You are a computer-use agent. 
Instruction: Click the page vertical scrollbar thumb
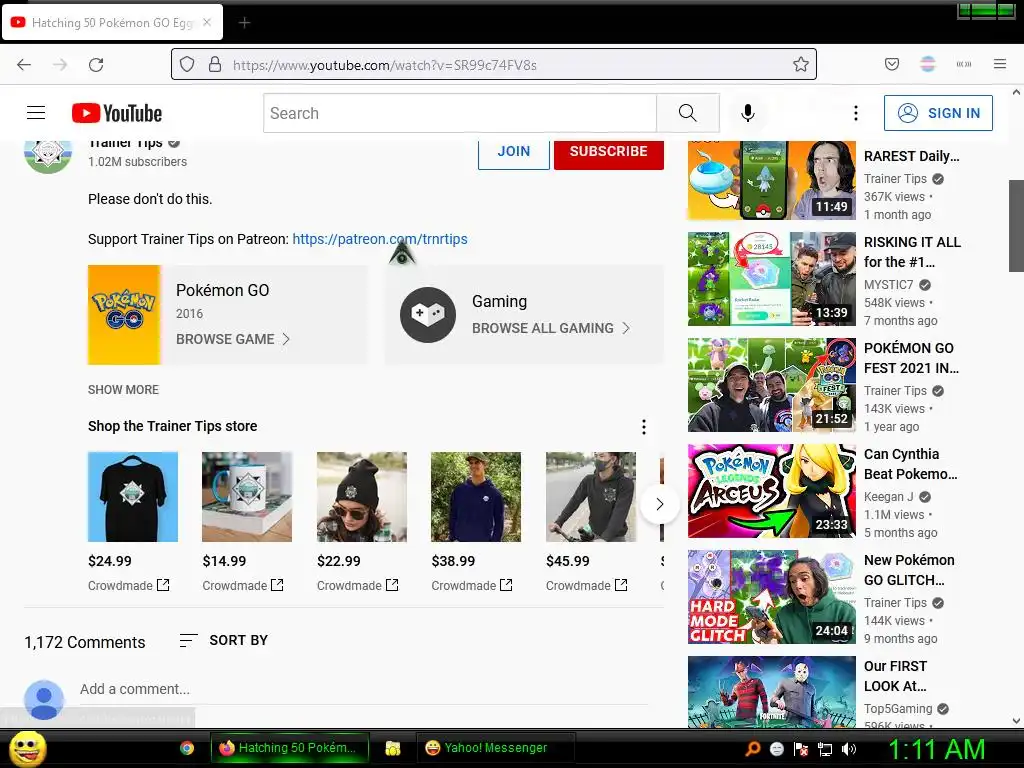click(x=1016, y=225)
